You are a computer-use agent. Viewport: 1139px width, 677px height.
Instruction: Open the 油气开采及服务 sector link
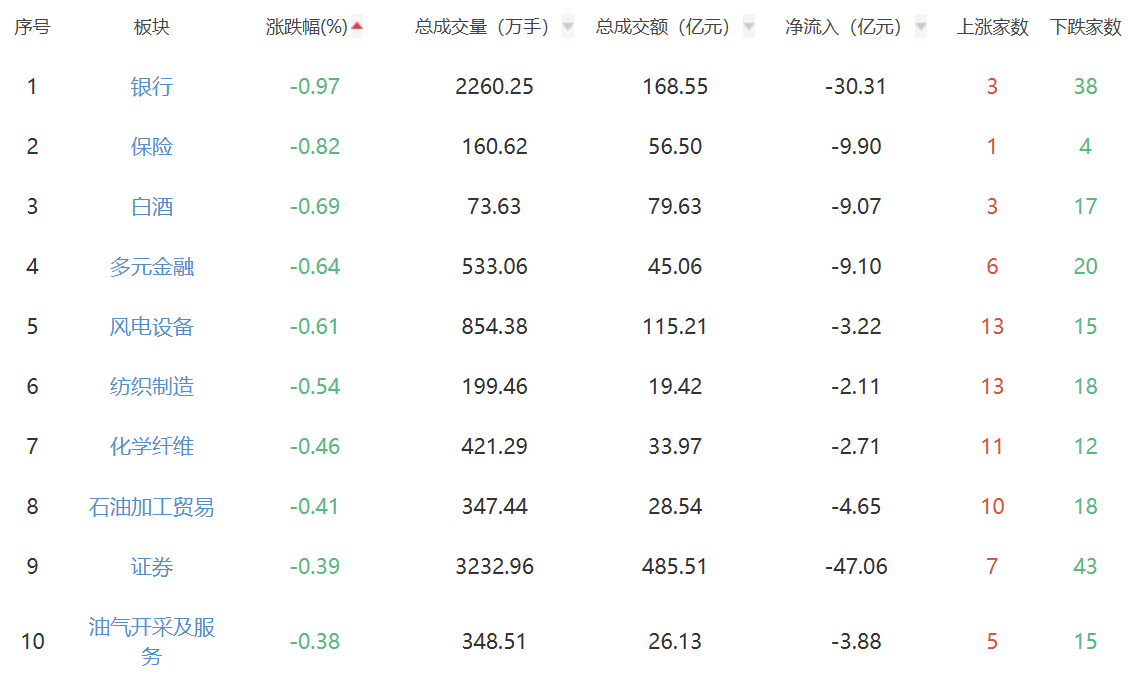click(152, 641)
